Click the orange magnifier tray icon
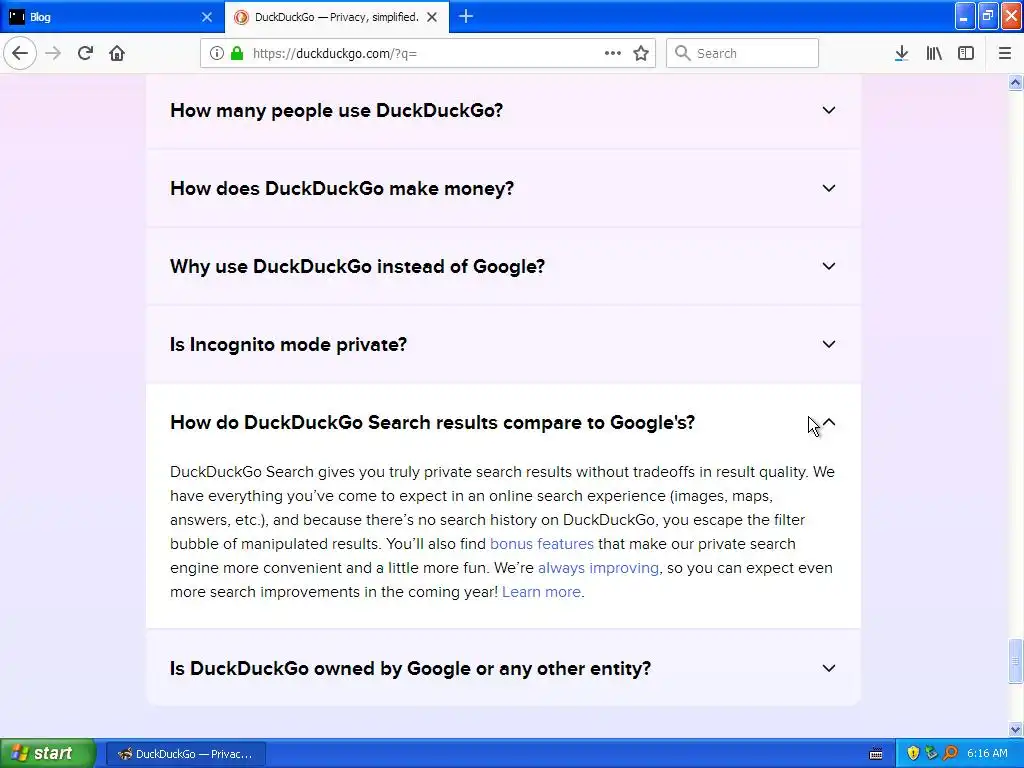This screenshot has width=1024, height=768. [950, 754]
